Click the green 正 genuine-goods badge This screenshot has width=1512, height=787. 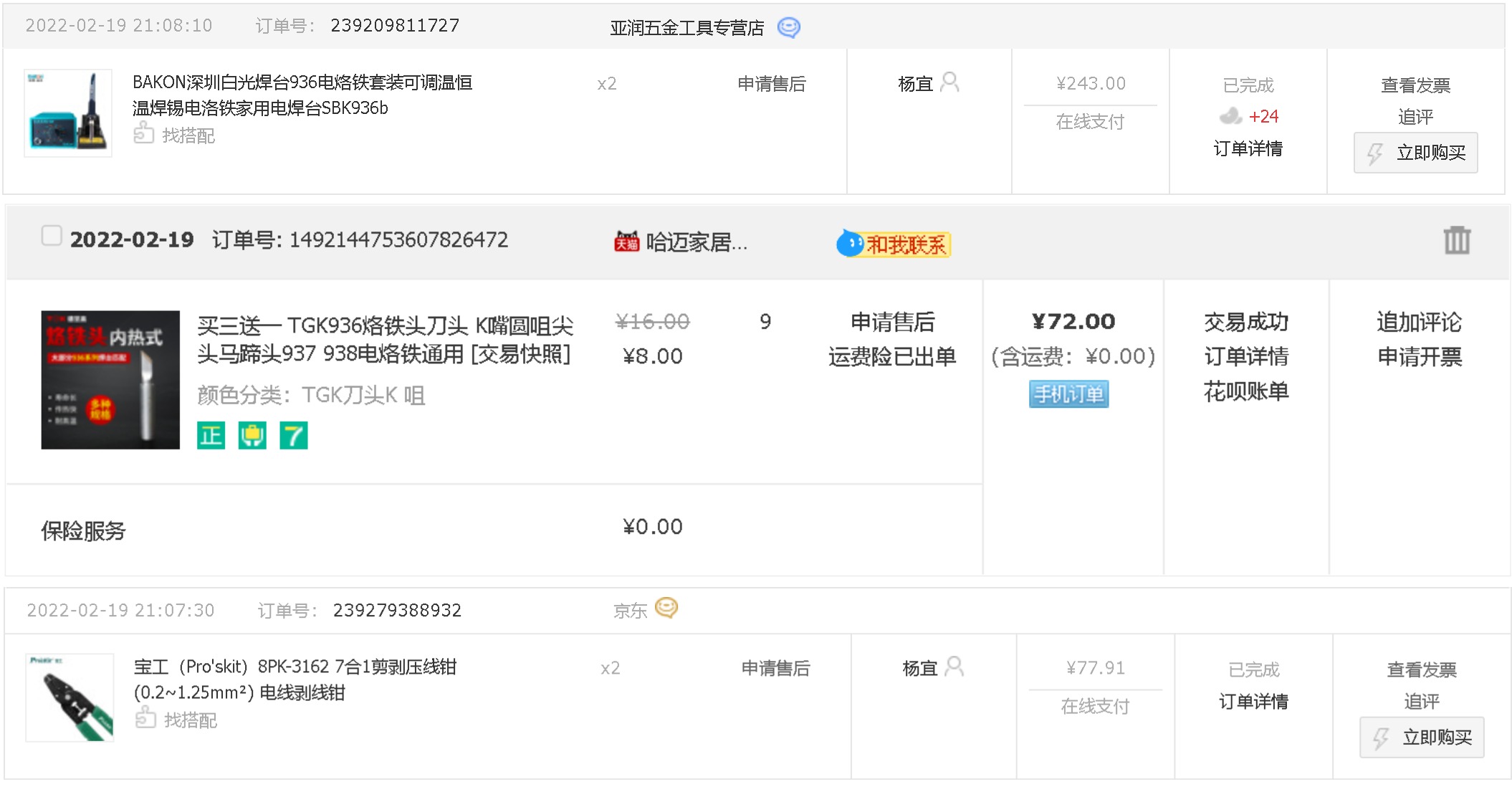pos(211,435)
